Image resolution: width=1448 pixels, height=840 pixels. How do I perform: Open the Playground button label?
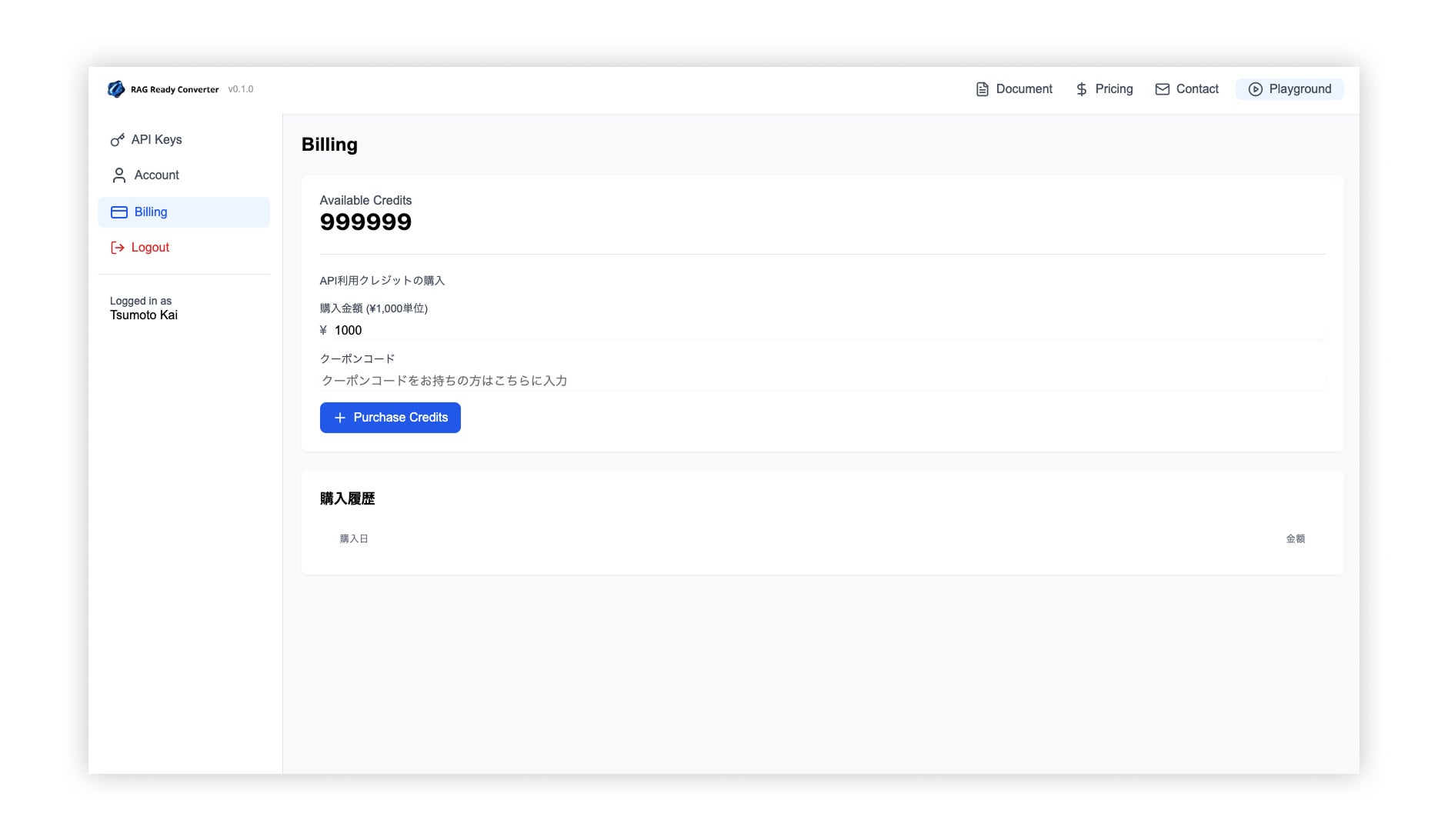point(1300,89)
